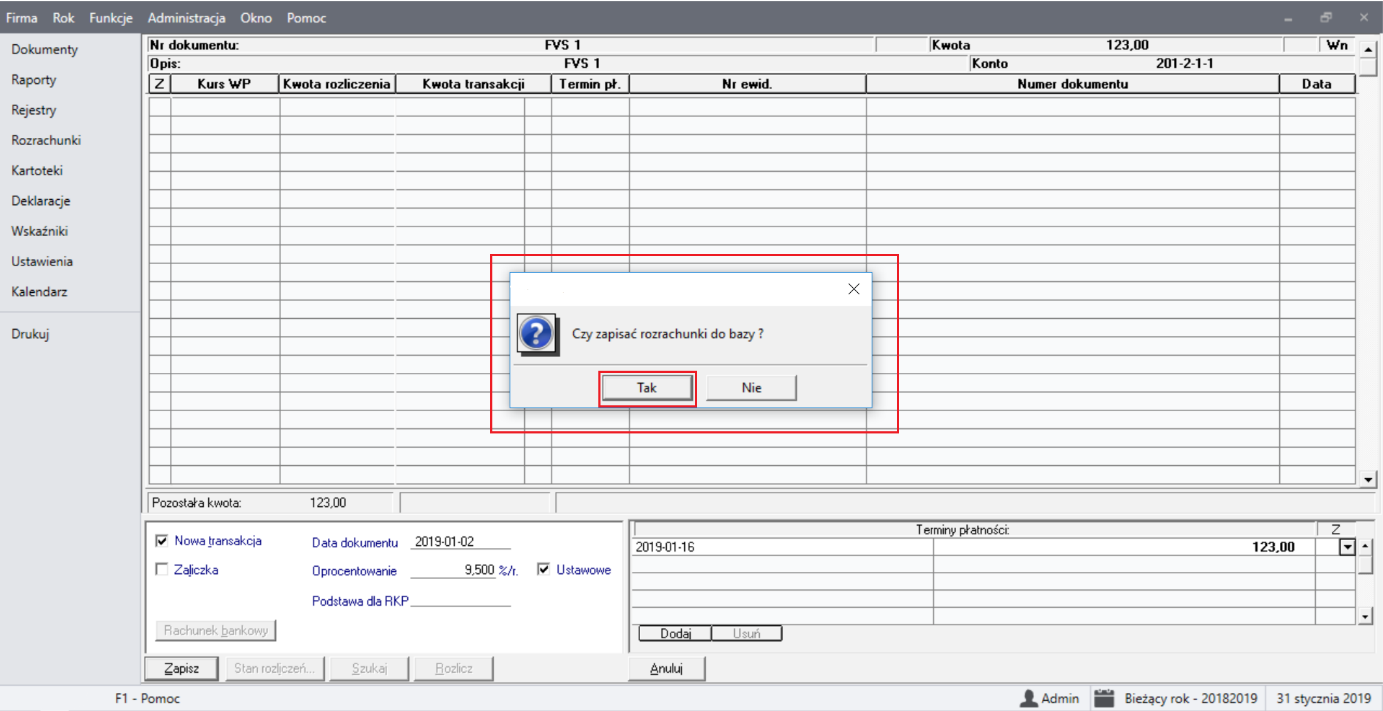Click the Termin pł. column header

(590, 84)
